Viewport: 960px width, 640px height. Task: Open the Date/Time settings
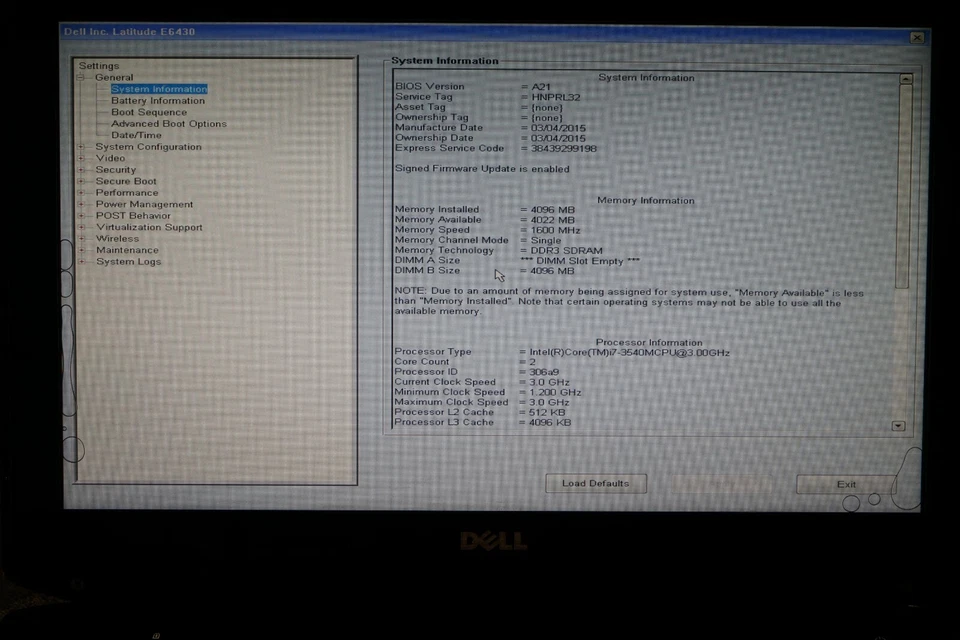pyautogui.click(x=136, y=135)
